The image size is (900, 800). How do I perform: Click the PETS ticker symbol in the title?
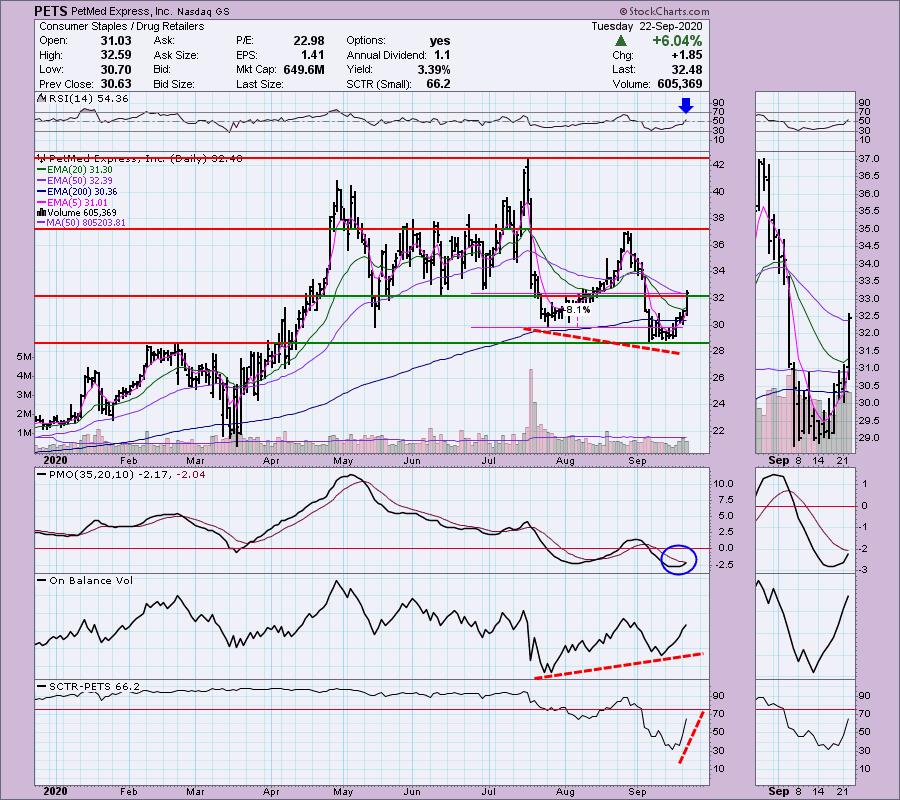(51, 11)
